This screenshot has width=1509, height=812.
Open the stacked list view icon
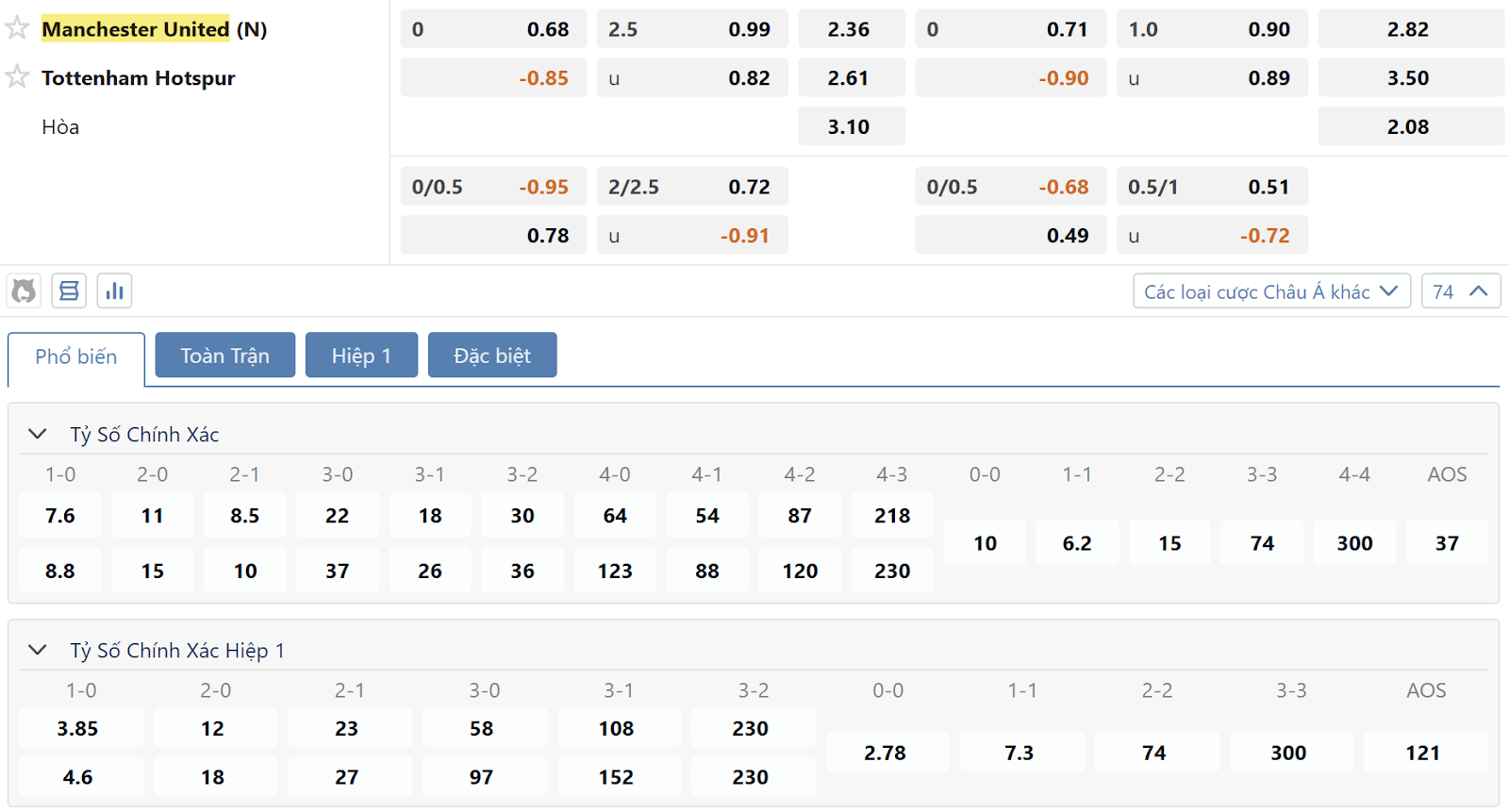(x=69, y=290)
